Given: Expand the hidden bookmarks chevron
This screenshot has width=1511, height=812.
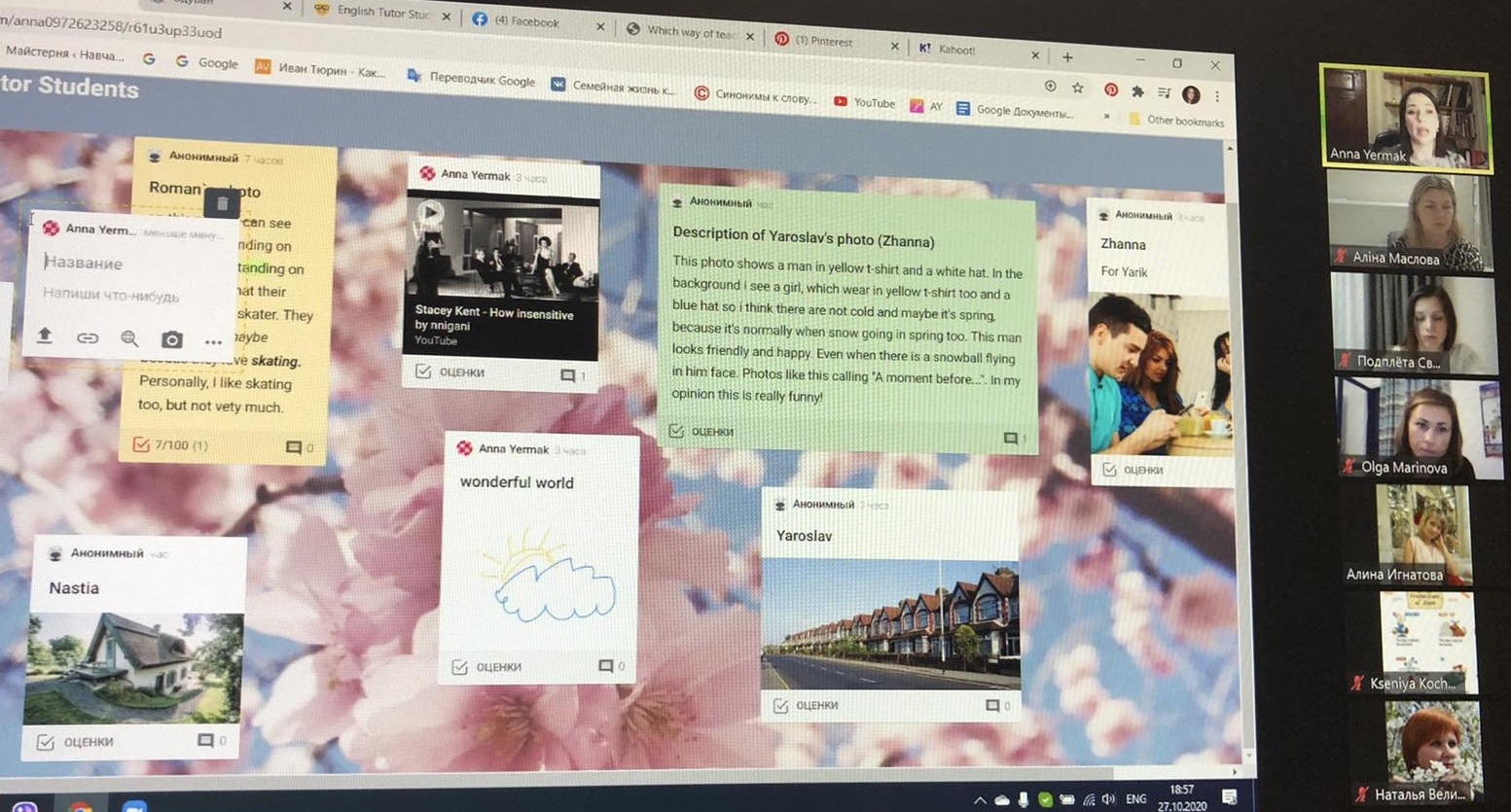Looking at the screenshot, I should pyautogui.click(x=1106, y=116).
